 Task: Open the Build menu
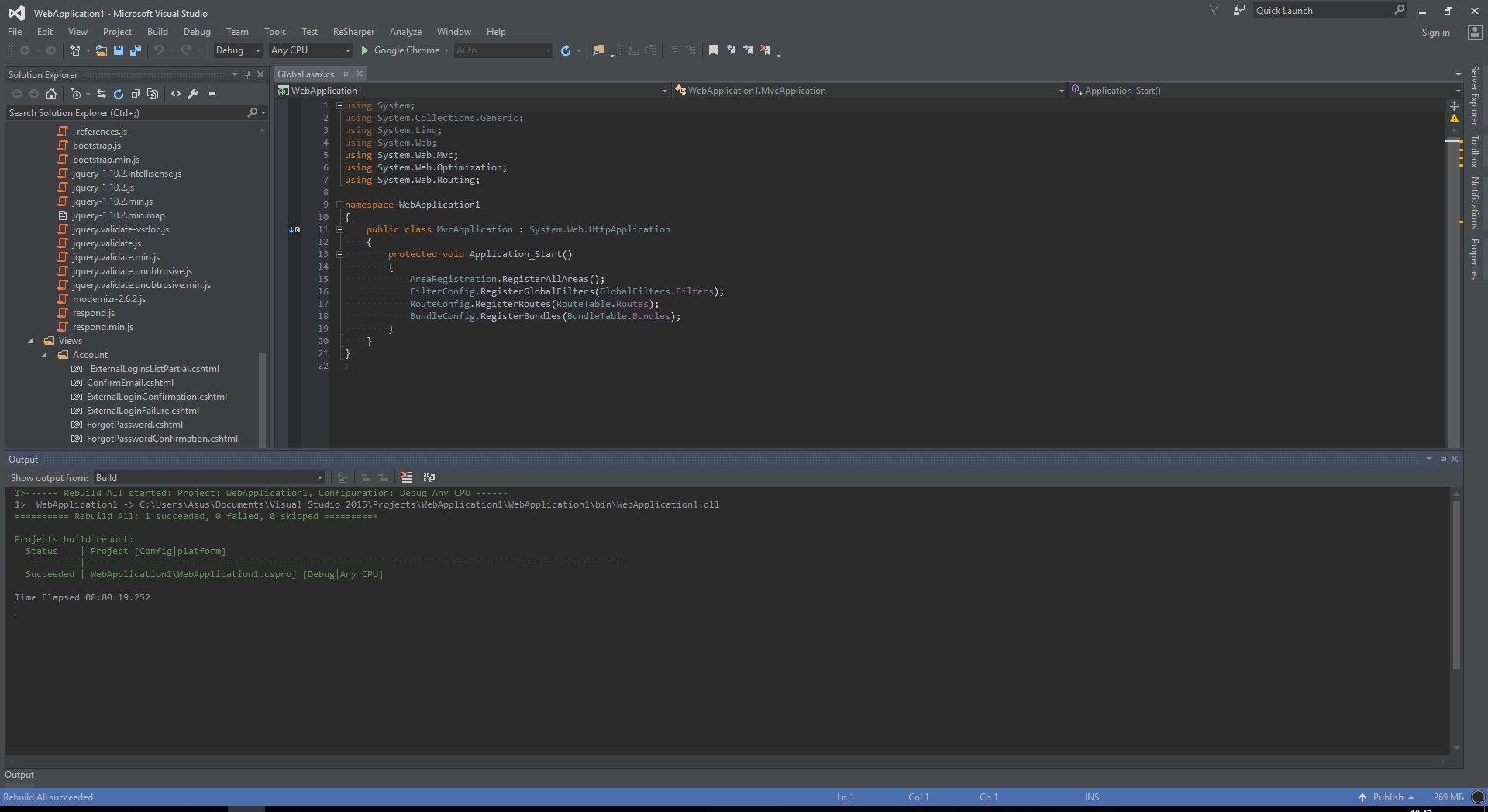[157, 32]
